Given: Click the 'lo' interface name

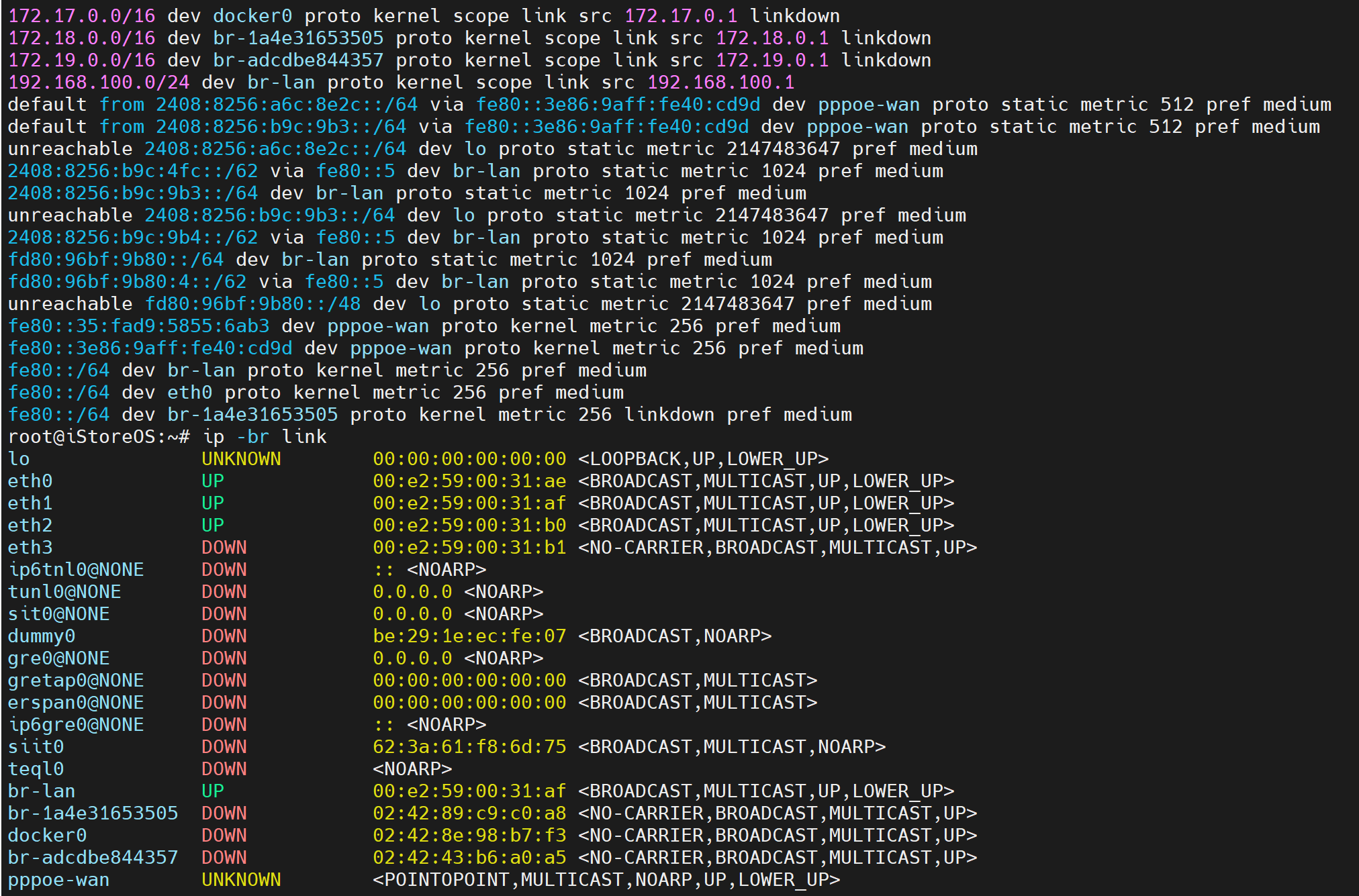Looking at the screenshot, I should point(19,458).
